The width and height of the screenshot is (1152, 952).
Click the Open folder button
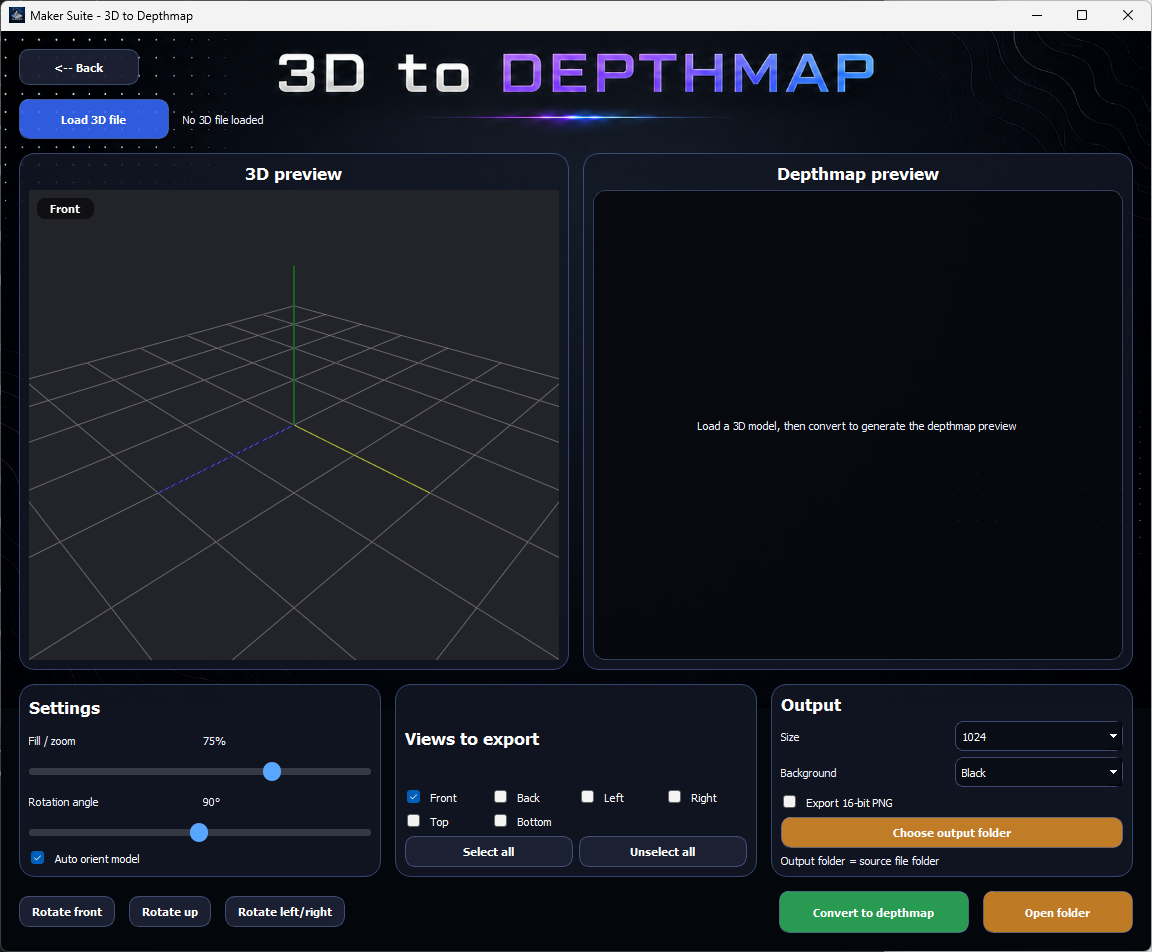coord(1057,912)
